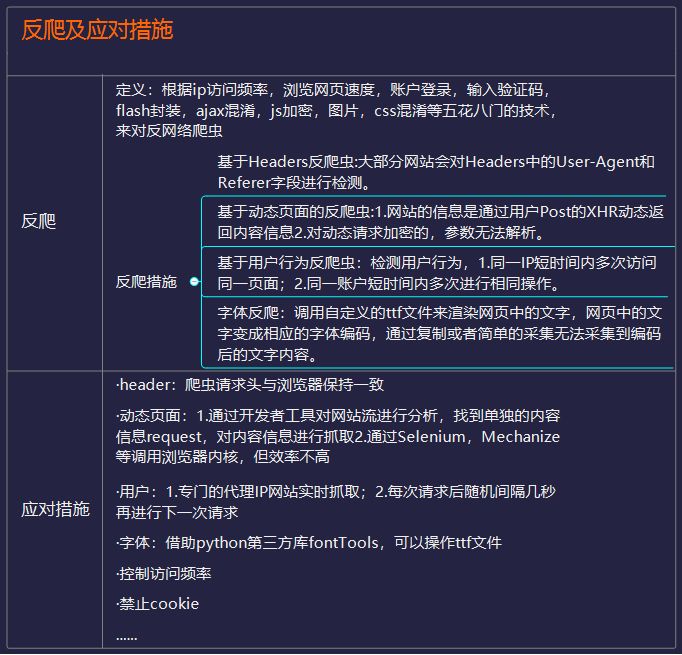The image size is (682, 655).
Task: Click the trailing …… ellipsis line
Action: click(127, 638)
